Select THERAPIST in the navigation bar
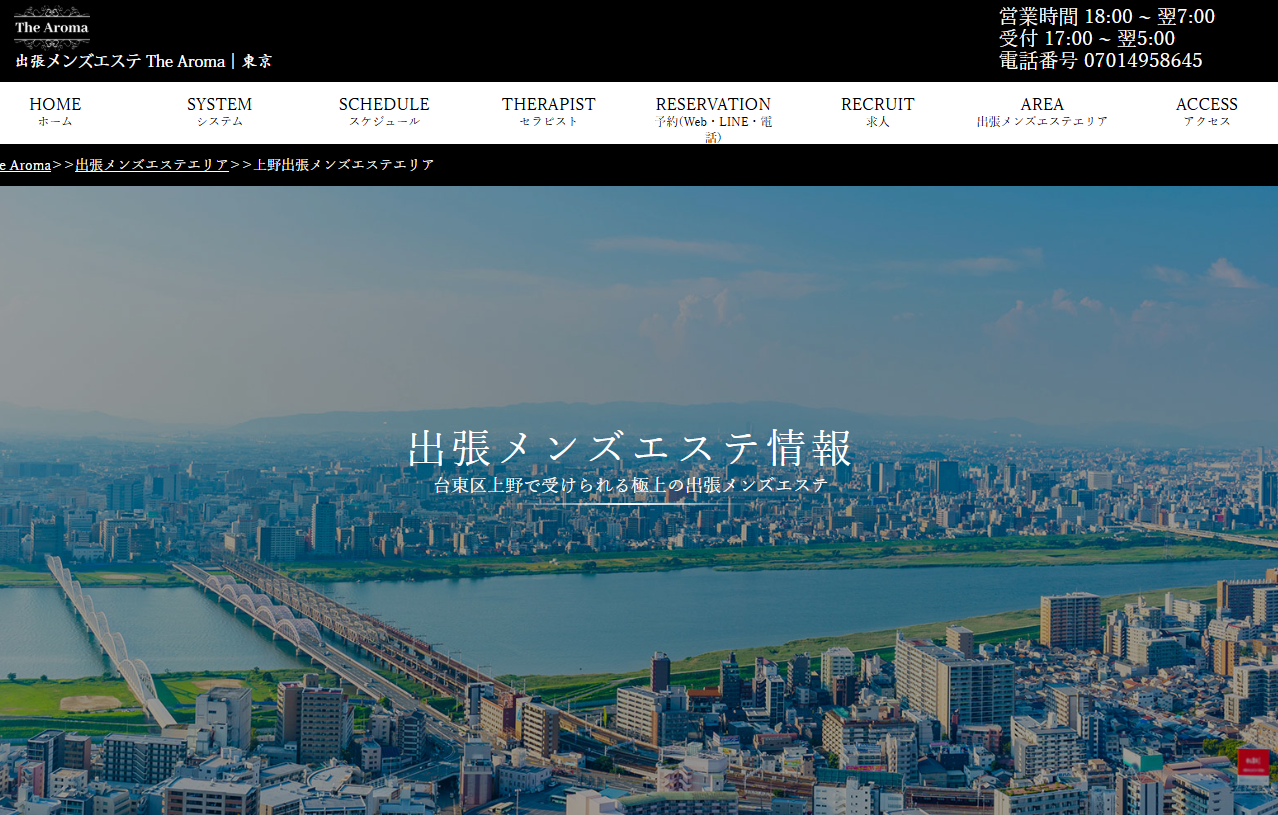 [548, 111]
